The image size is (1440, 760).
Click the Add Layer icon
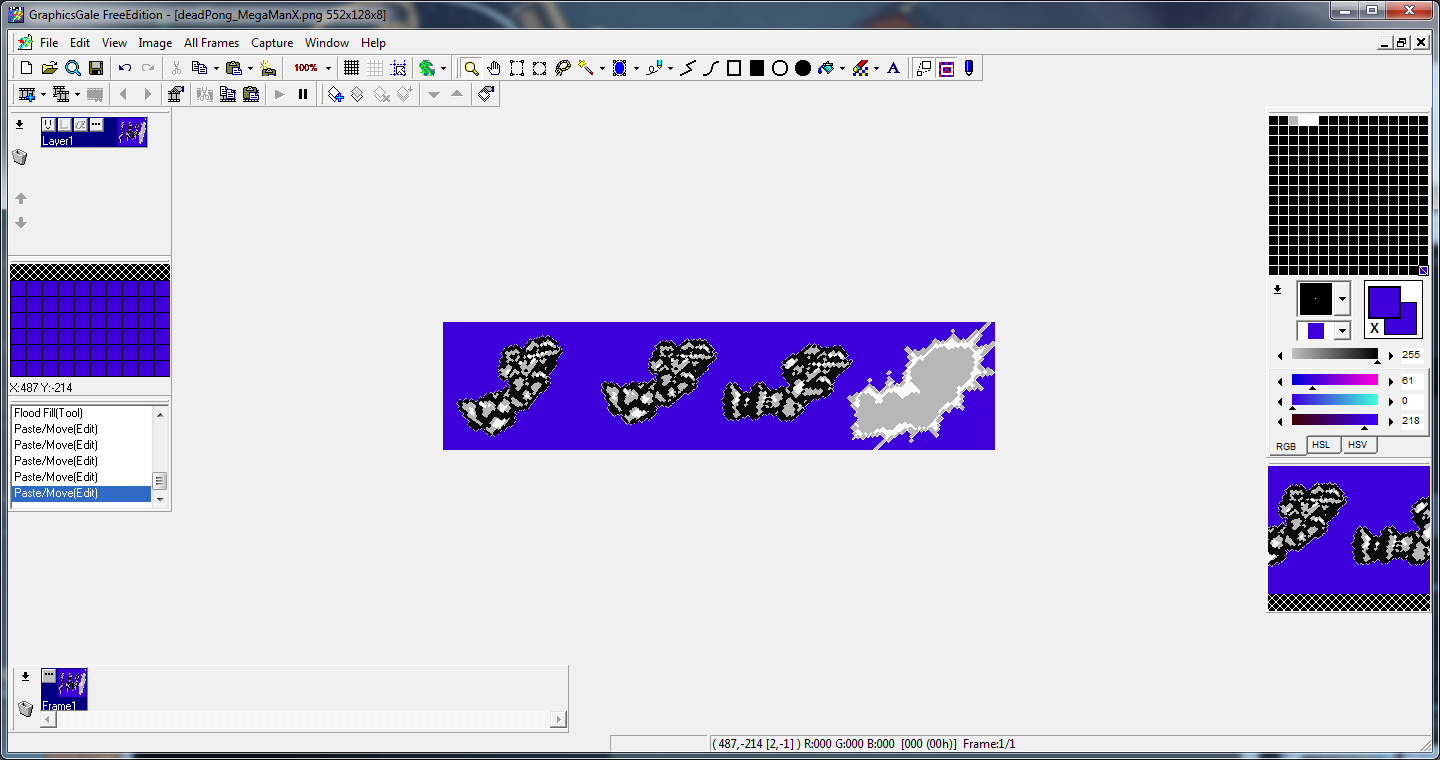pos(336,94)
